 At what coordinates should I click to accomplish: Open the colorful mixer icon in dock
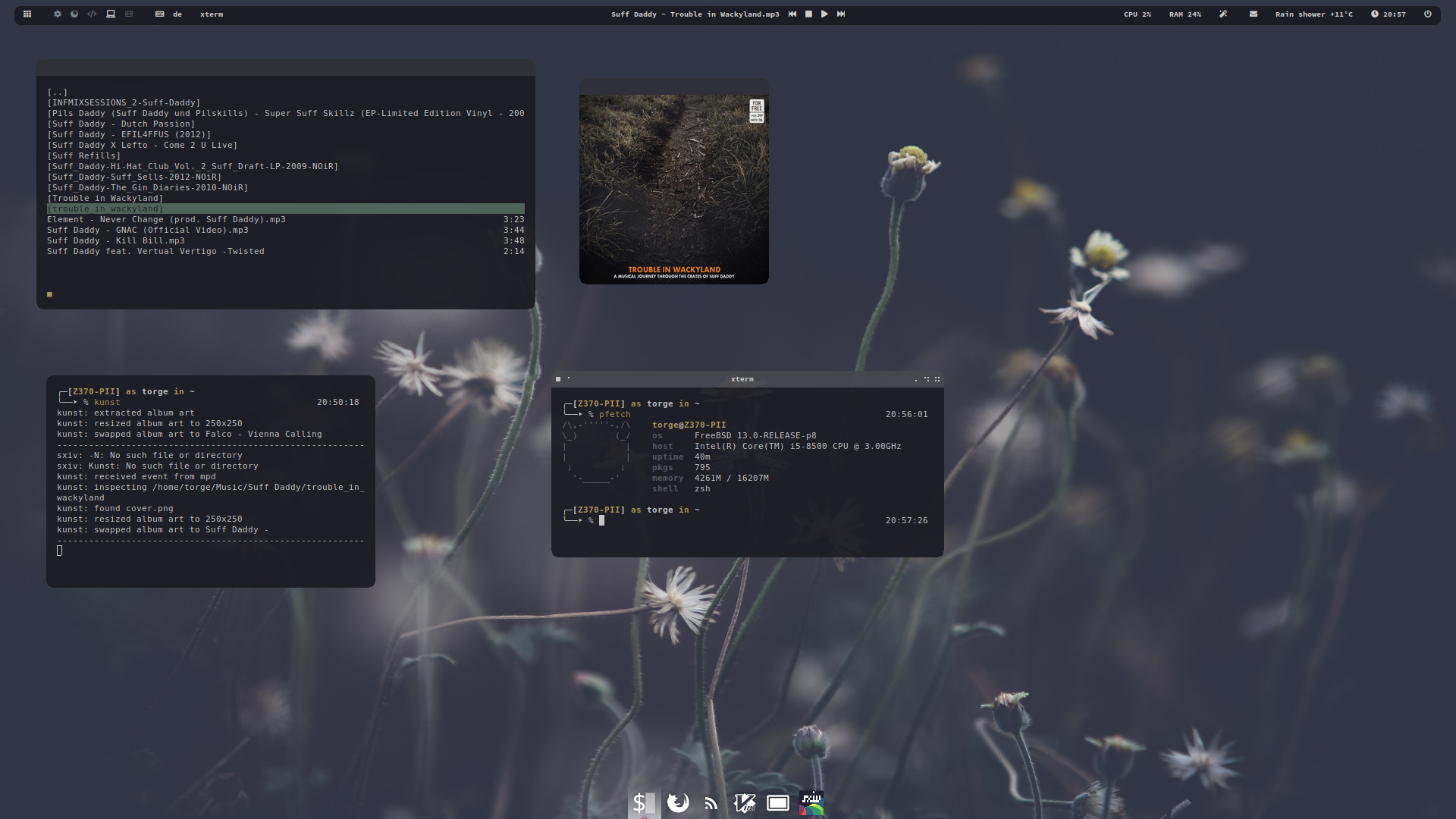(811, 802)
